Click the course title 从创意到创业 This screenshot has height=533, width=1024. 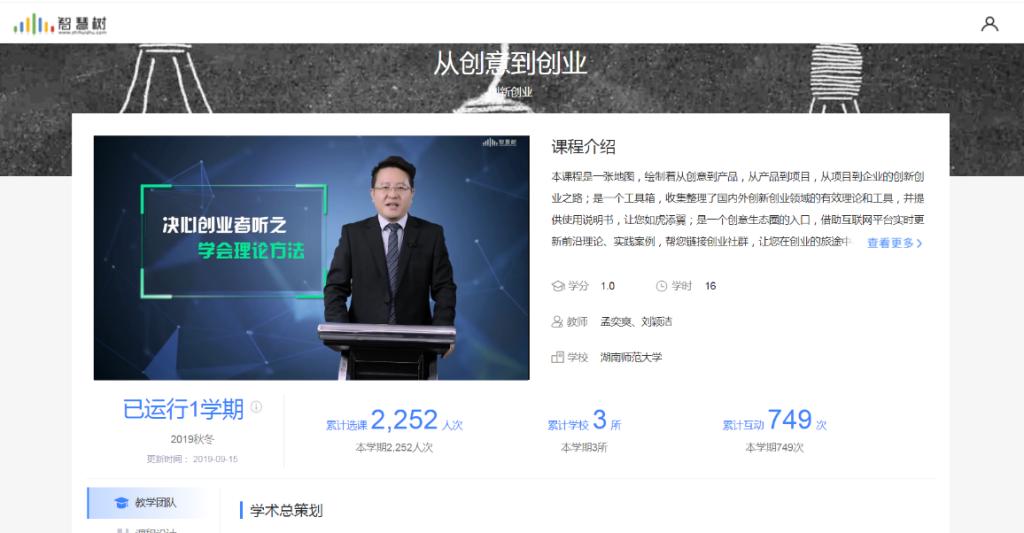click(x=511, y=63)
